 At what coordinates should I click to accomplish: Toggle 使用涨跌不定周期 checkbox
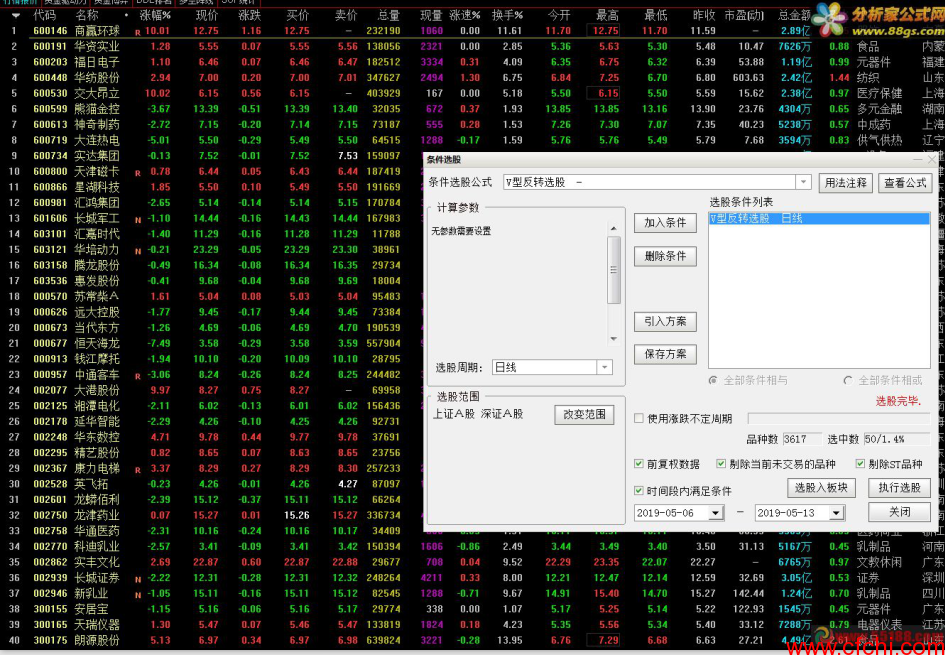(x=639, y=418)
